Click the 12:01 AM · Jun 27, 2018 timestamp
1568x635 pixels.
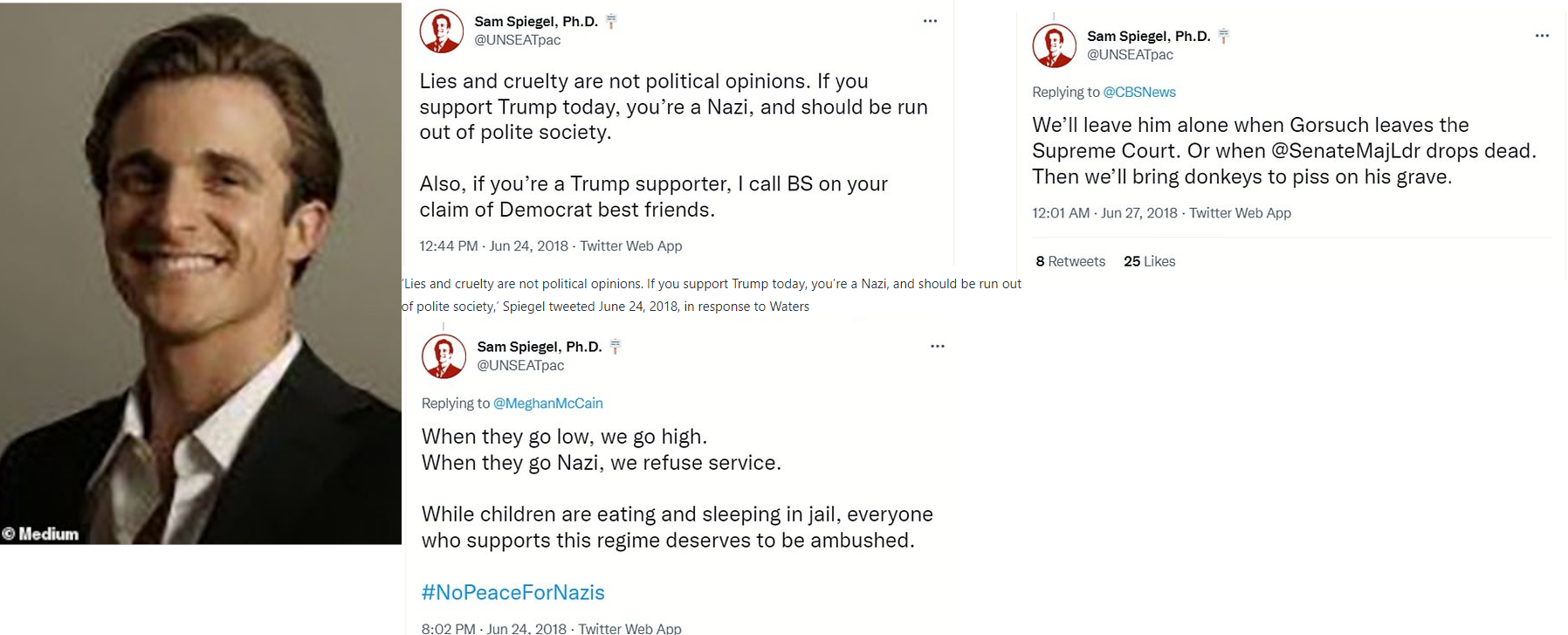tap(1104, 213)
